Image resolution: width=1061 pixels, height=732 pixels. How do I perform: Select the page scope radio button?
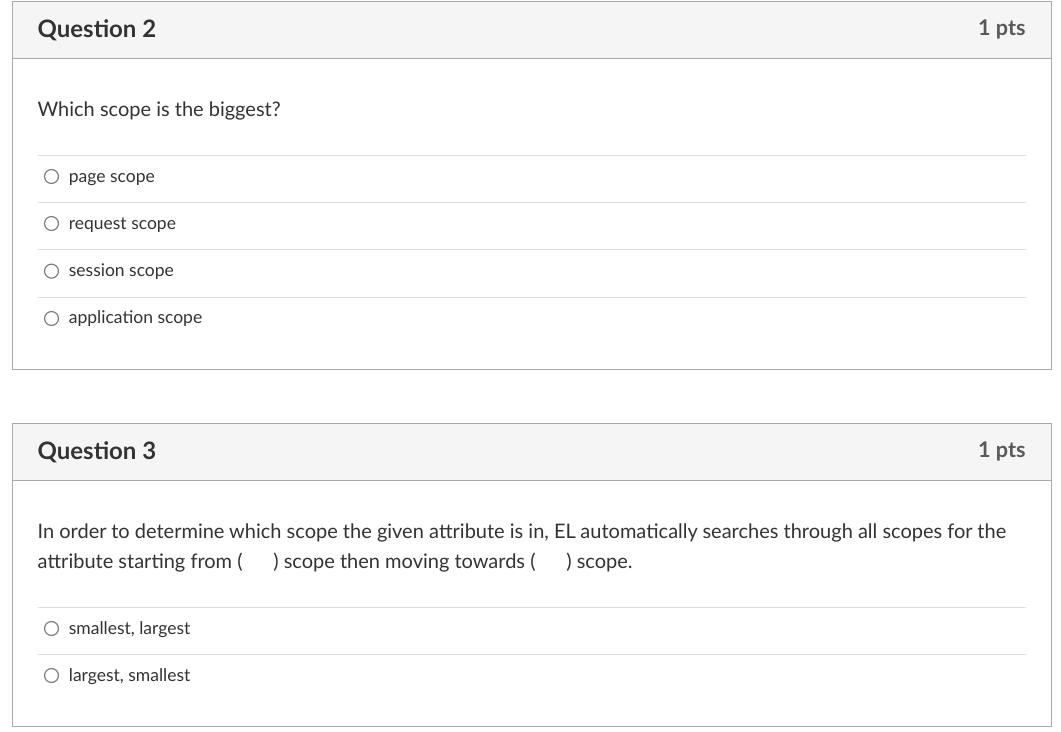51,176
